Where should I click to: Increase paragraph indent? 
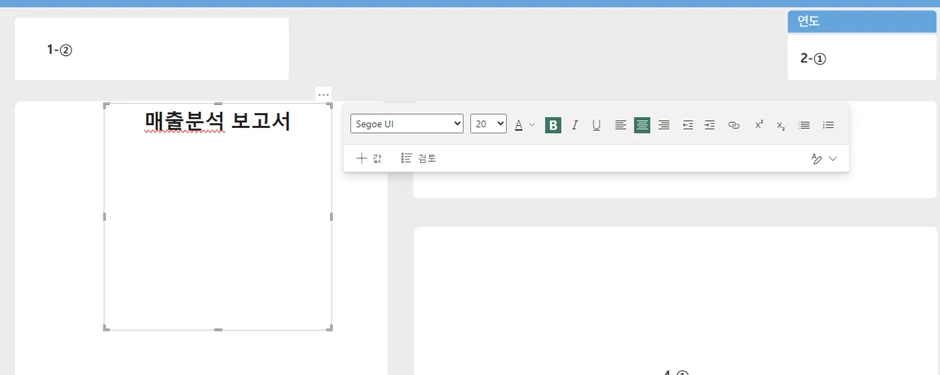709,125
